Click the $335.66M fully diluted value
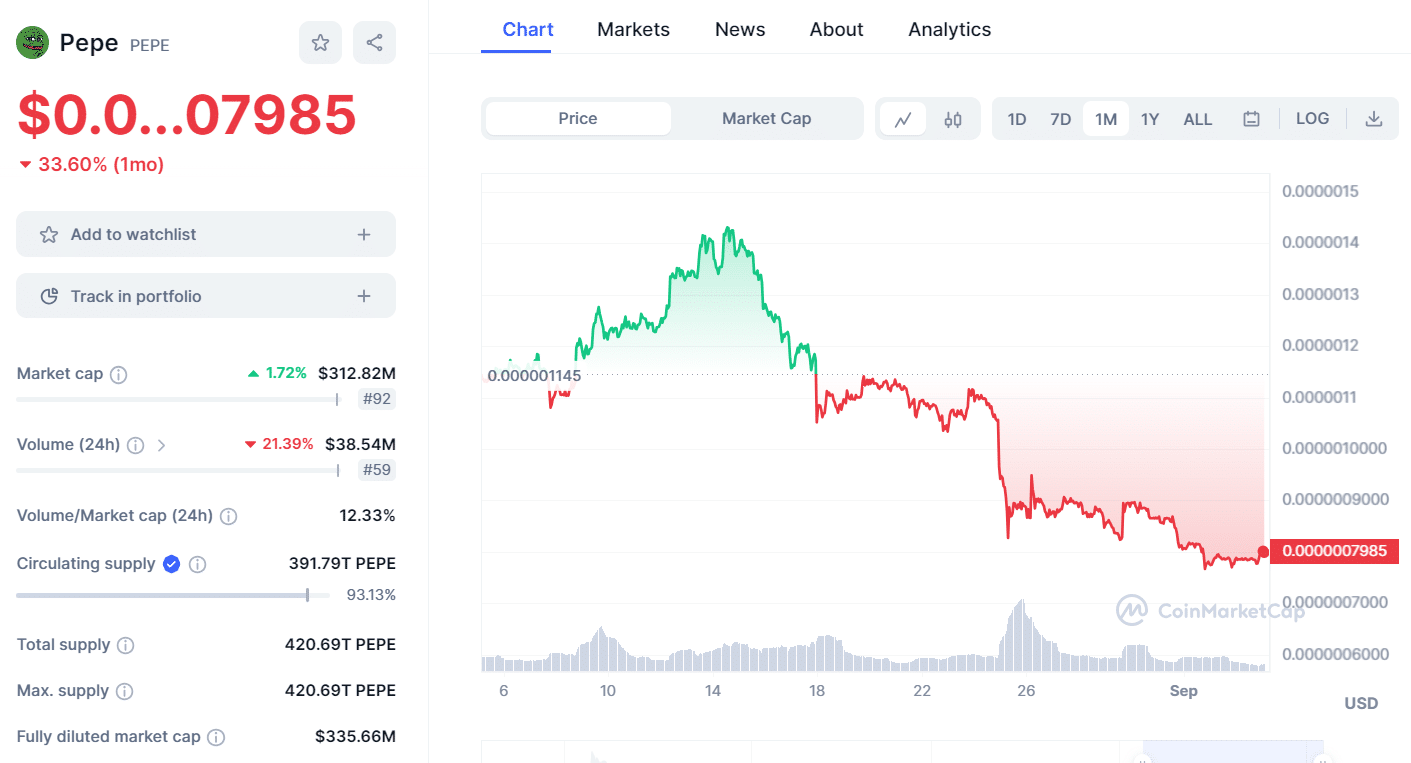The image size is (1411, 763). click(355, 737)
